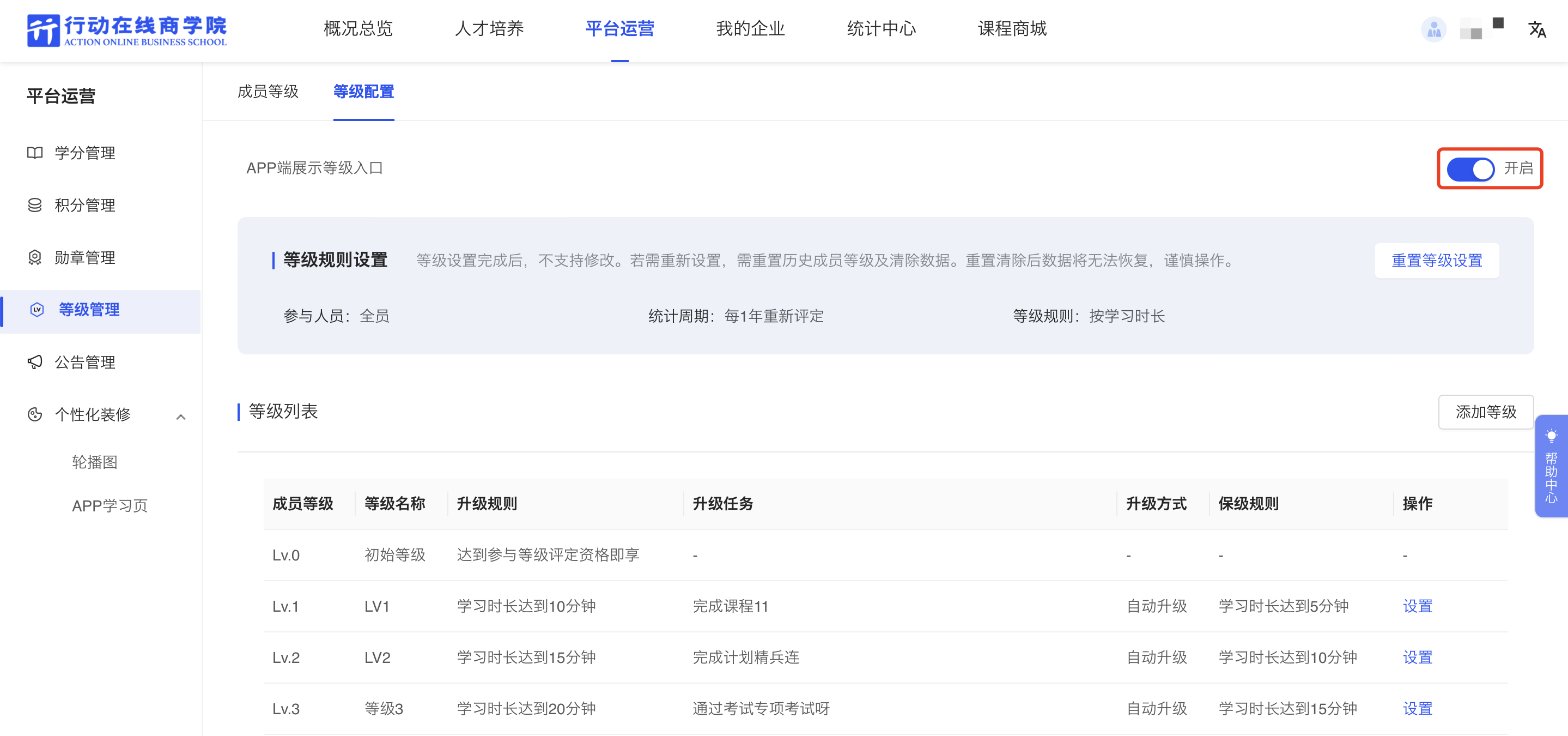Screen dimensions: 1568x736
Task: Click the badge icon beside 勋章管理
Action: coord(35,257)
